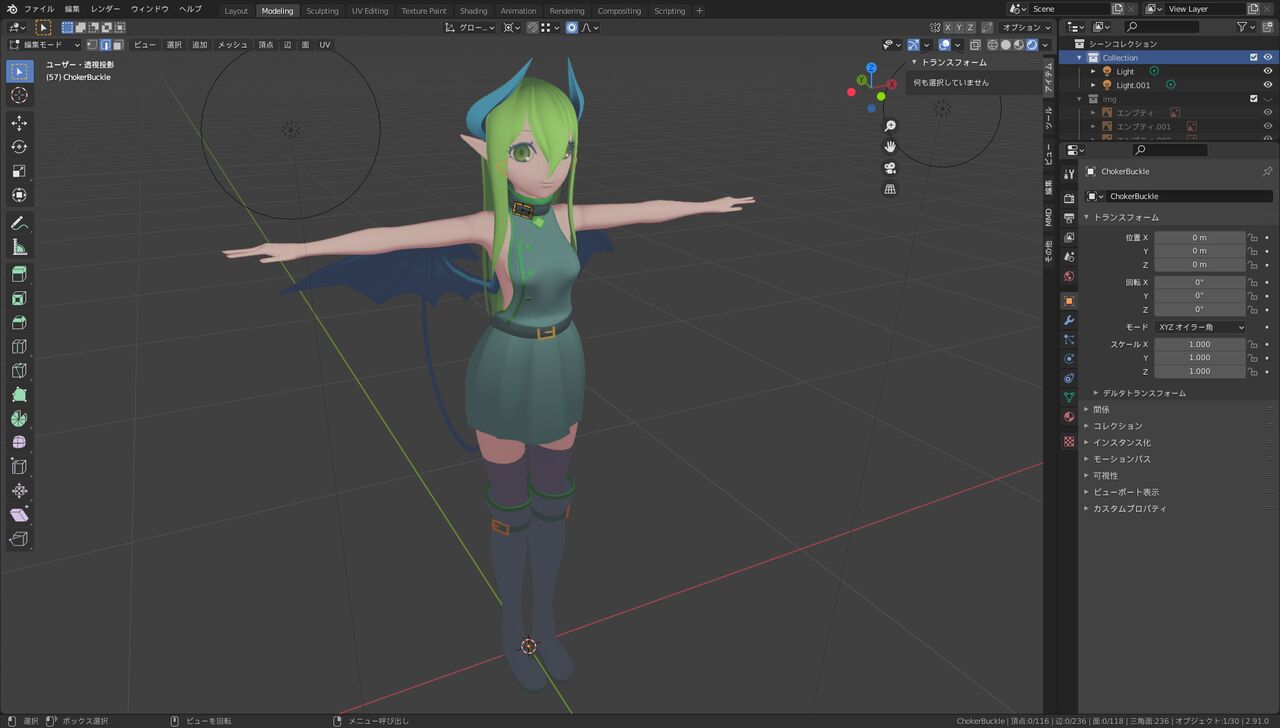Toggle camera view with camera icon
This screenshot has width=1280, height=728.
tap(890, 168)
